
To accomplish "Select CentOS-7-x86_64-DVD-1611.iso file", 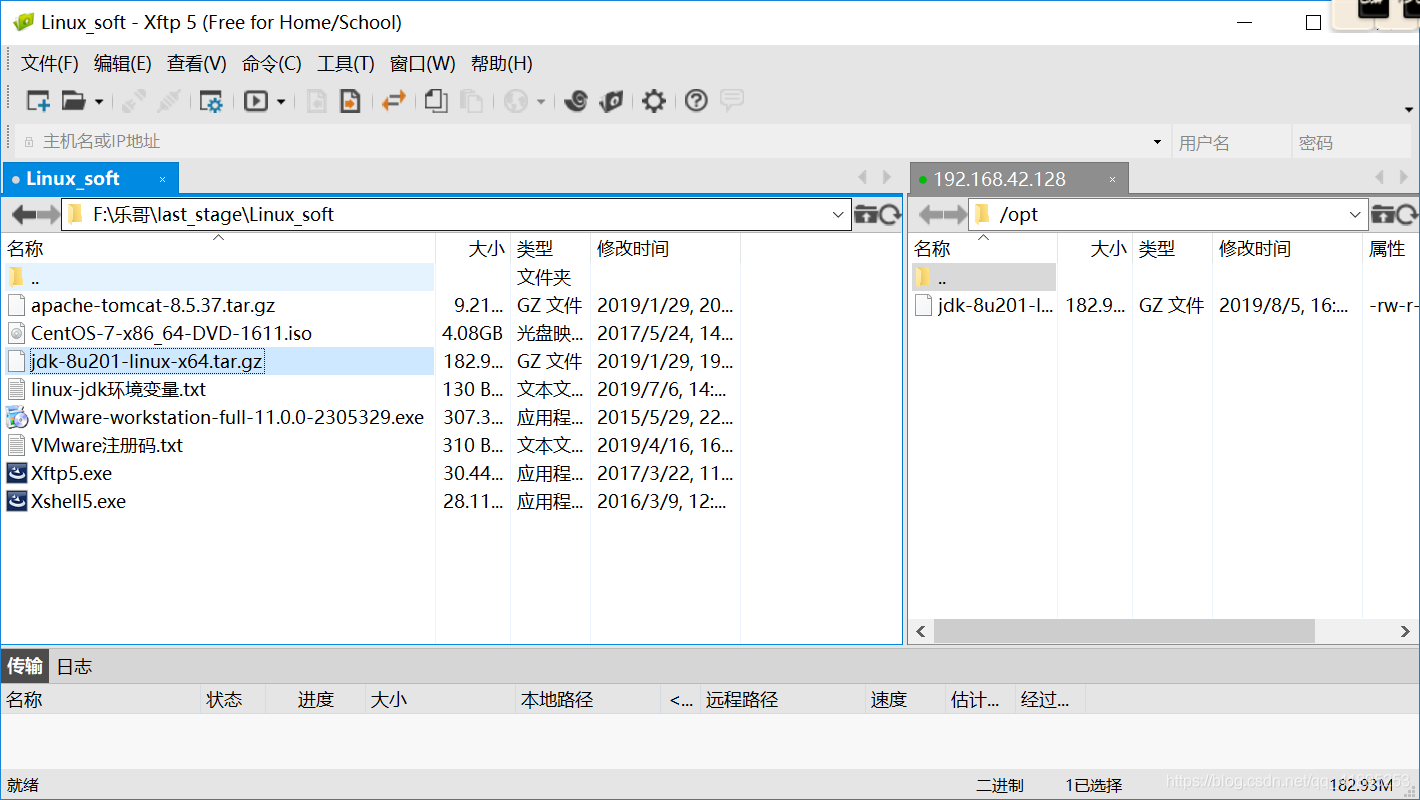I will [x=171, y=333].
